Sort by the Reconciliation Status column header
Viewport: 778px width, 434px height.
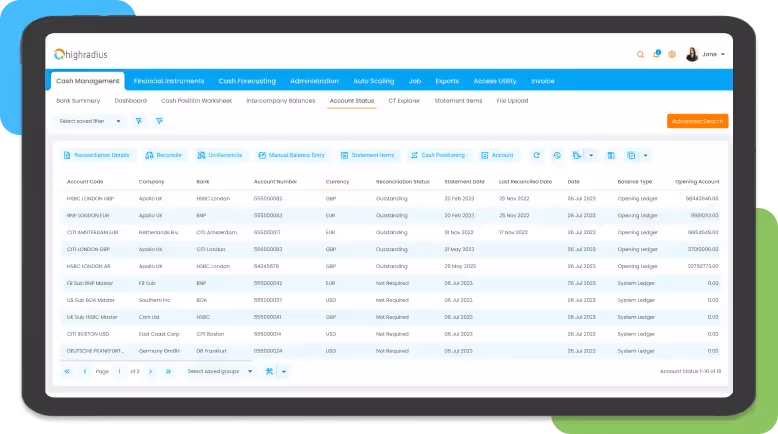tap(402, 182)
